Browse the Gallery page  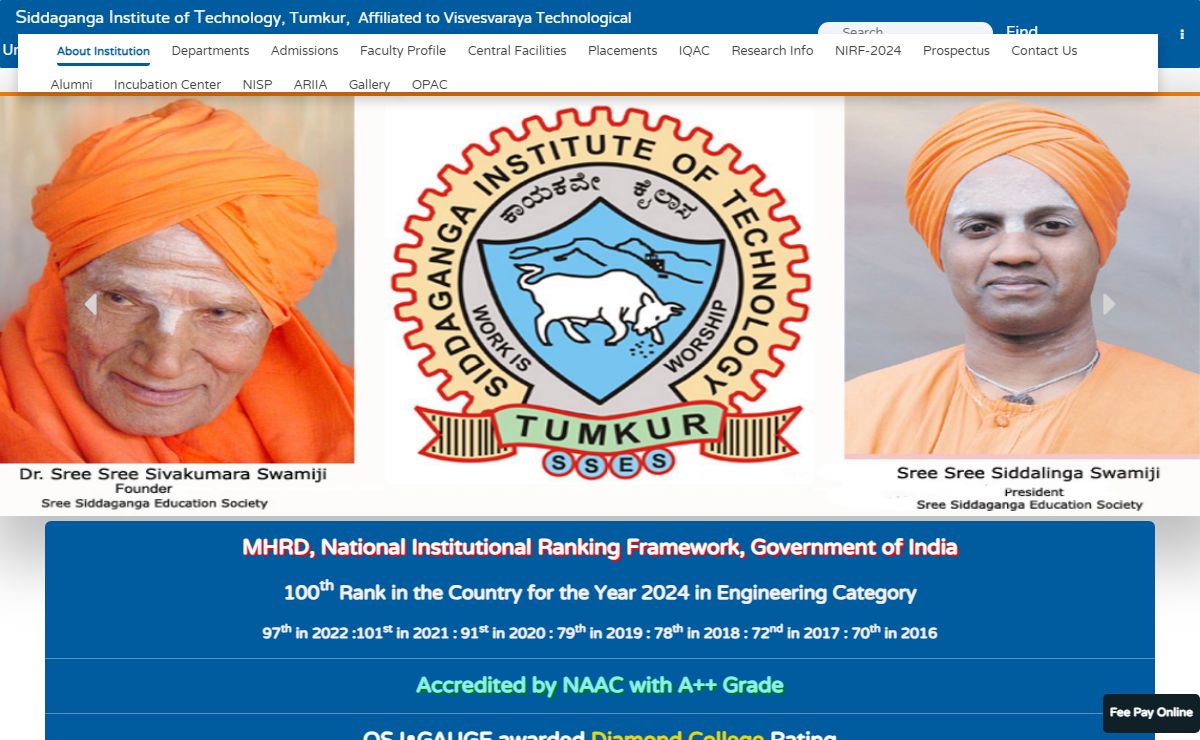pyautogui.click(x=369, y=85)
